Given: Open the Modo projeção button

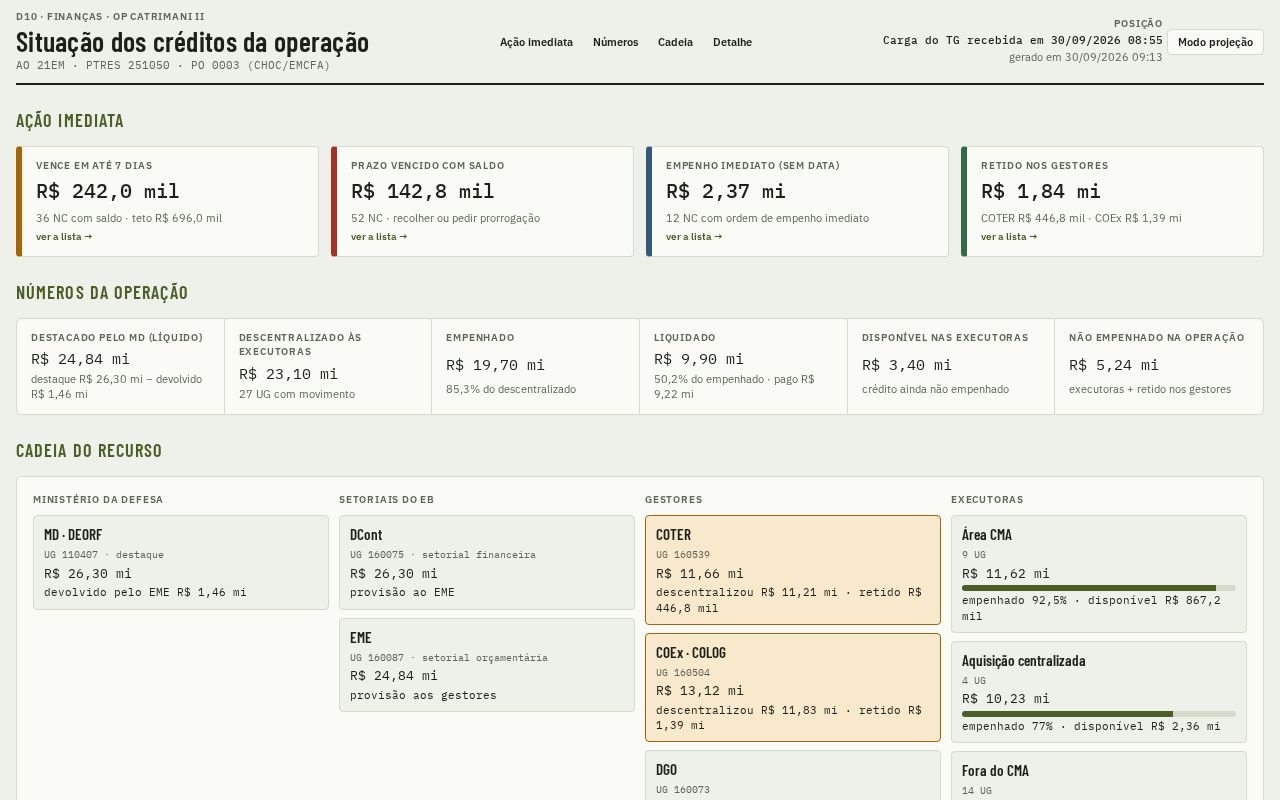Looking at the screenshot, I should 1215,42.
